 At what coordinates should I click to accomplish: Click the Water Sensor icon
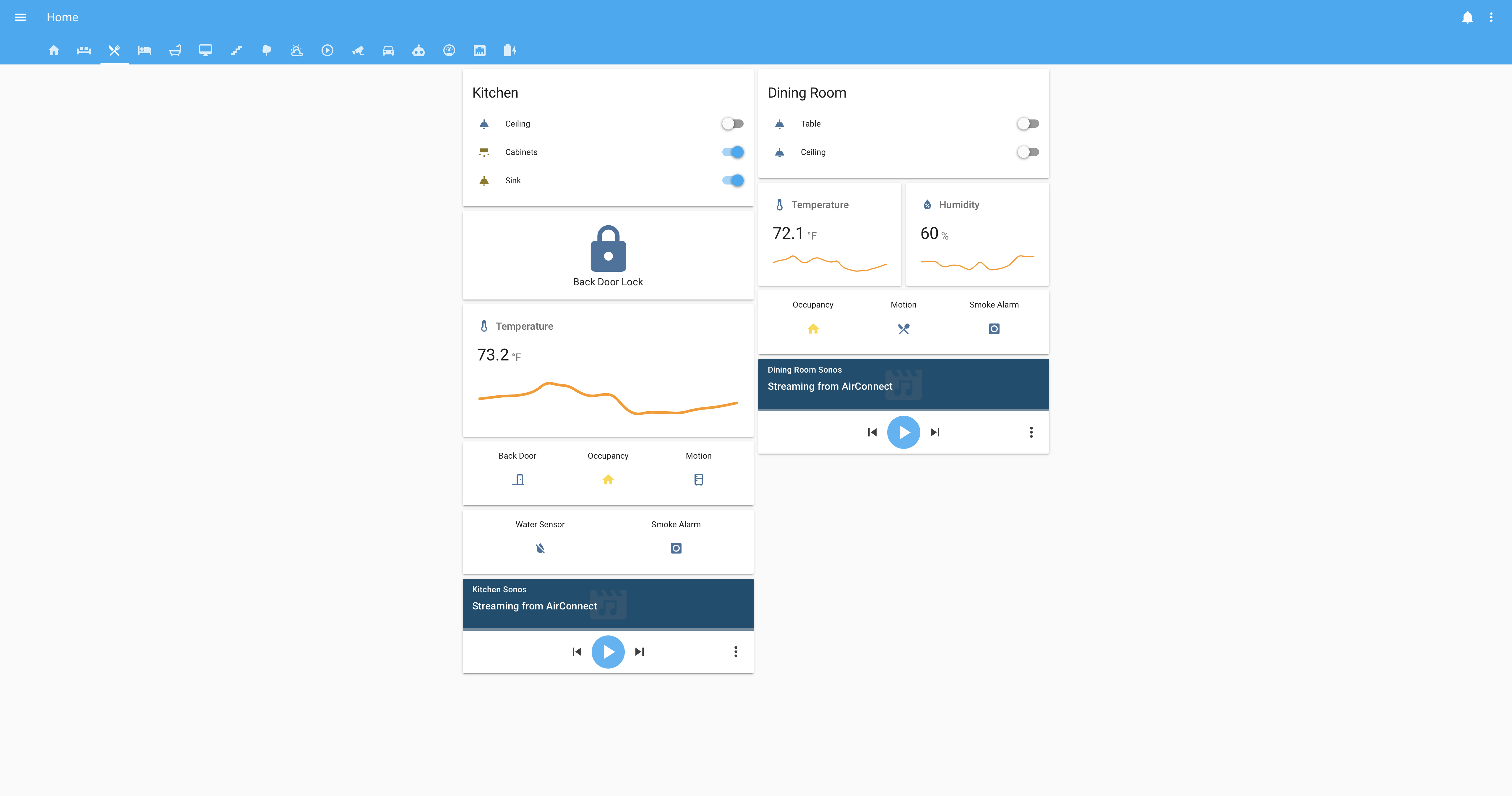tap(540, 548)
